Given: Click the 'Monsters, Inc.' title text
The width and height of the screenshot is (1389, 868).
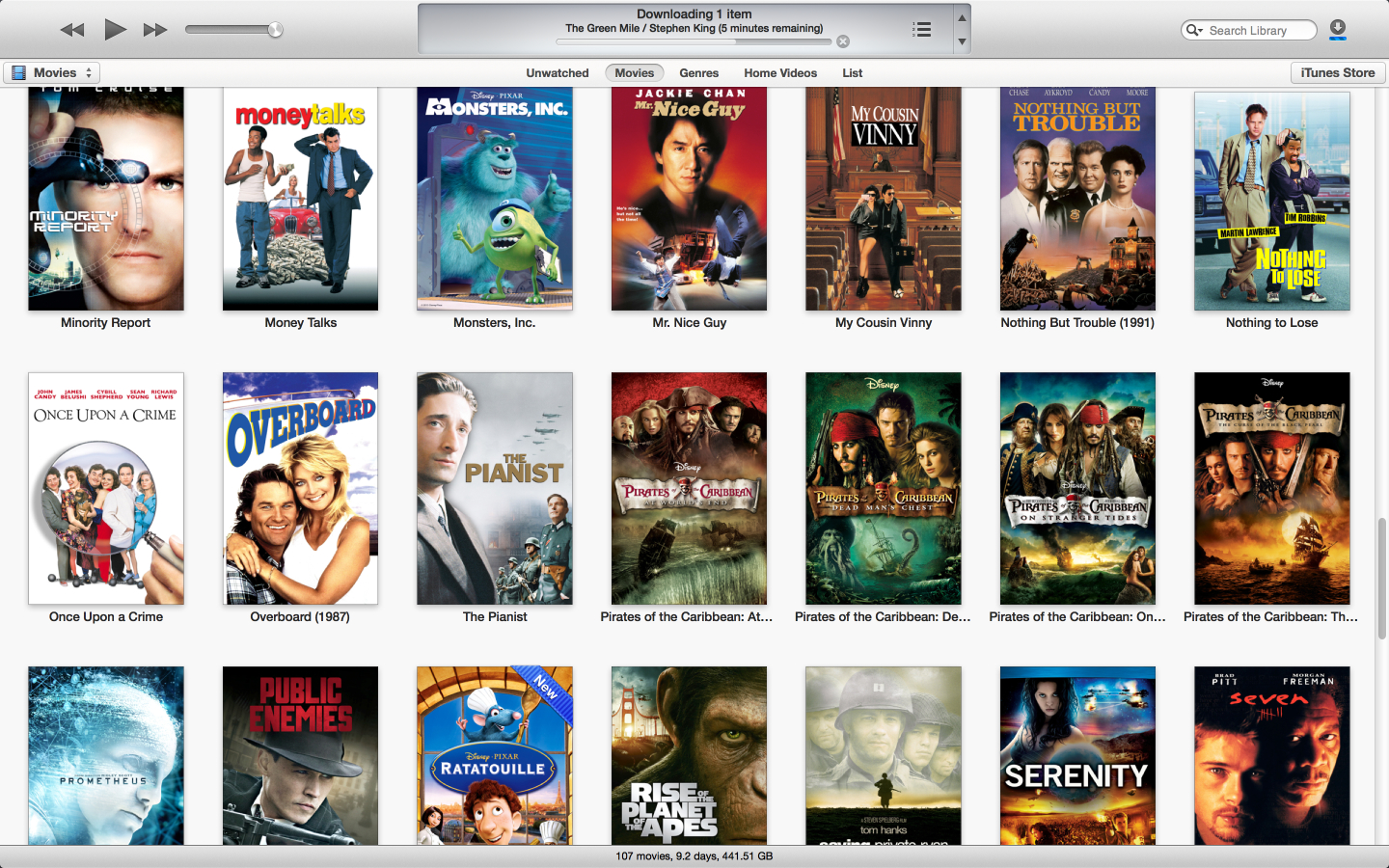Looking at the screenshot, I should coord(495,323).
